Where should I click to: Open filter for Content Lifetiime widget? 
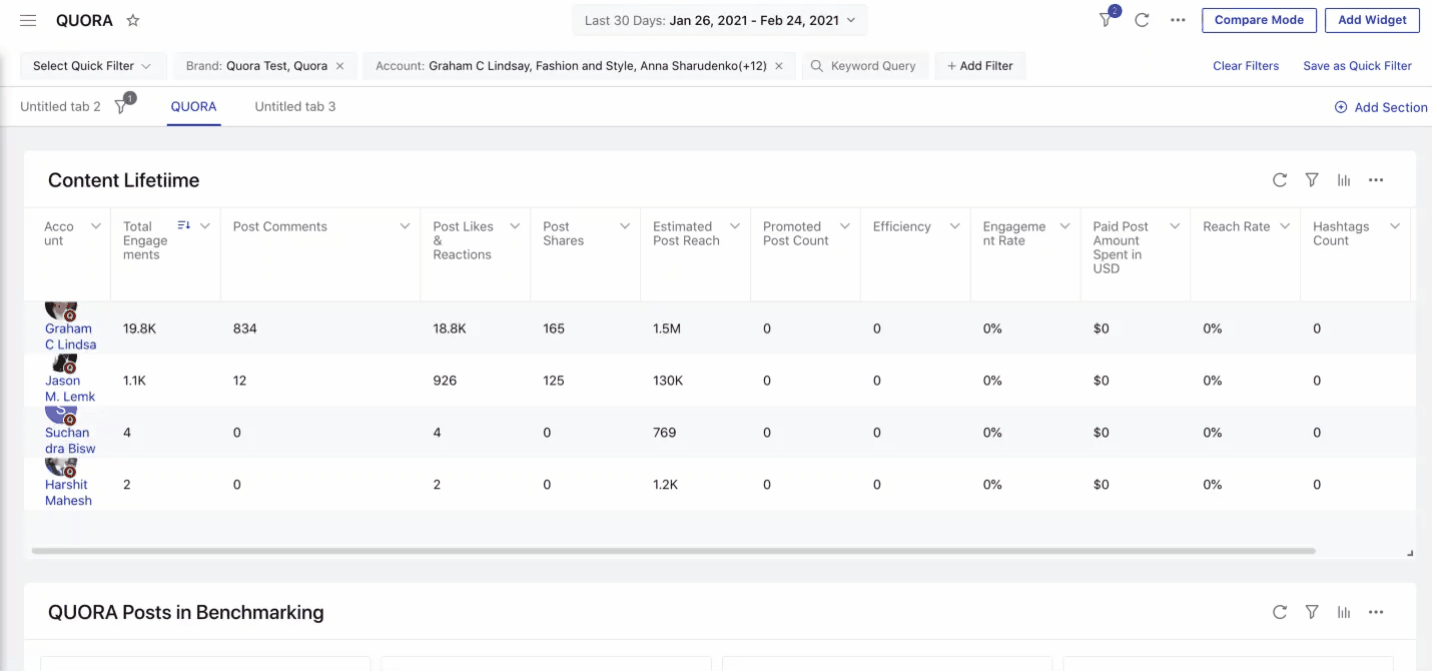point(1312,180)
